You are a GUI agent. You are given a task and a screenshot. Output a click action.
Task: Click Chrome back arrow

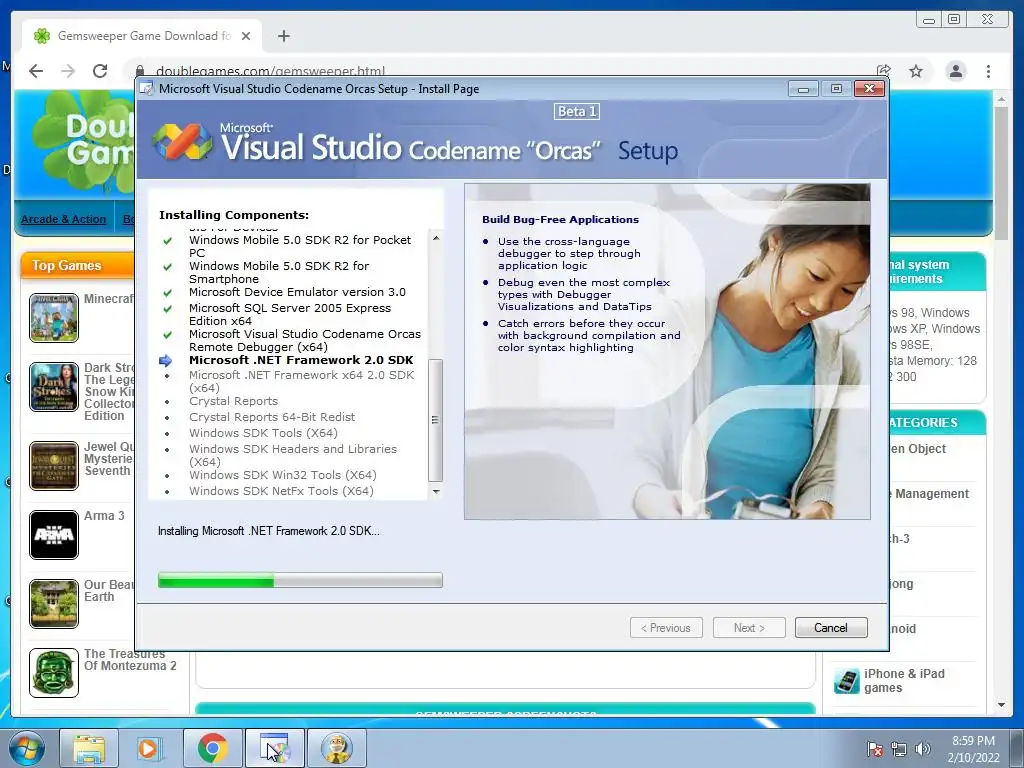coord(36,71)
